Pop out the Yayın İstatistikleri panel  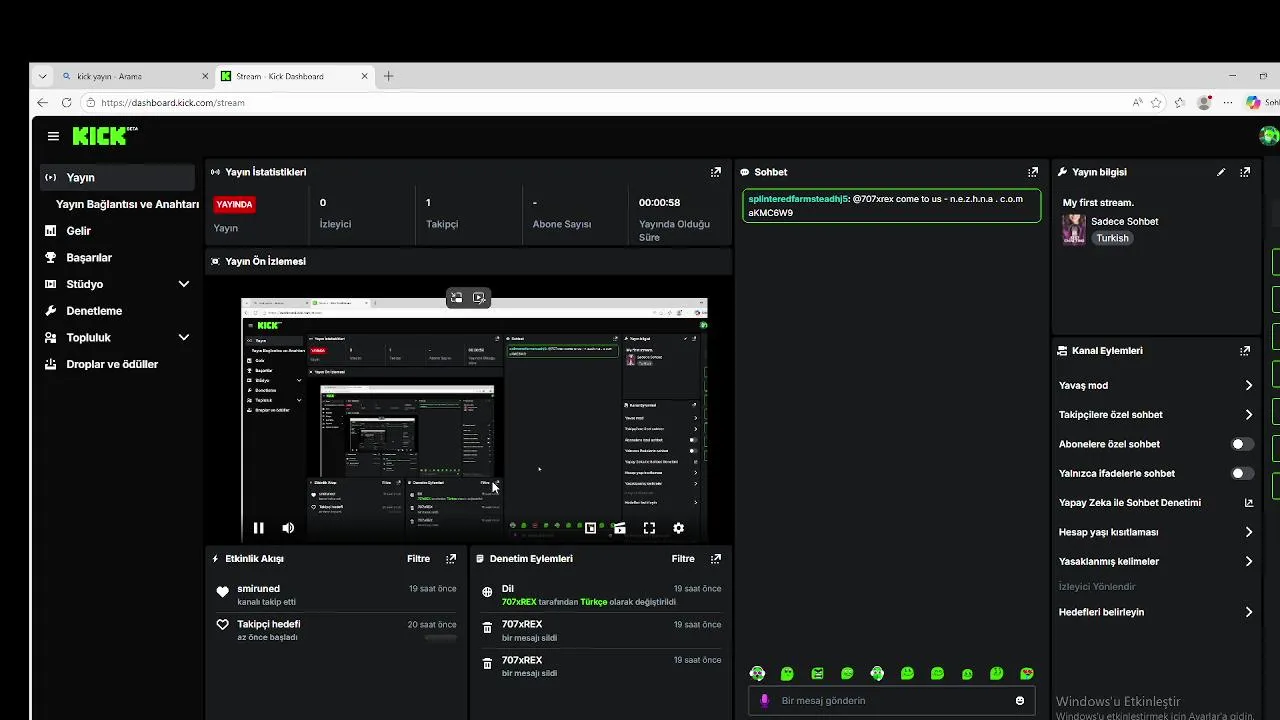(x=715, y=172)
